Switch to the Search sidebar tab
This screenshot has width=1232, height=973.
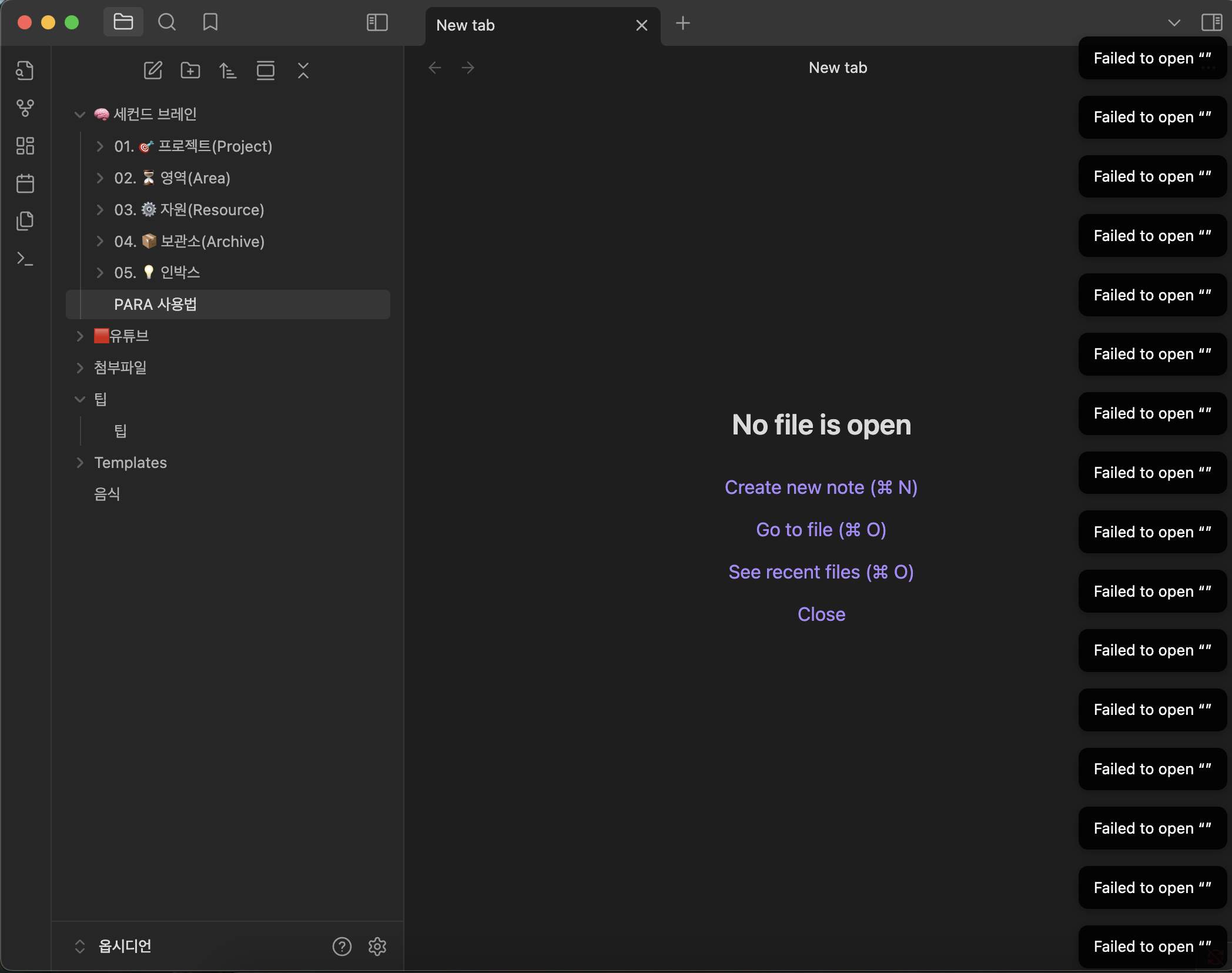click(167, 23)
